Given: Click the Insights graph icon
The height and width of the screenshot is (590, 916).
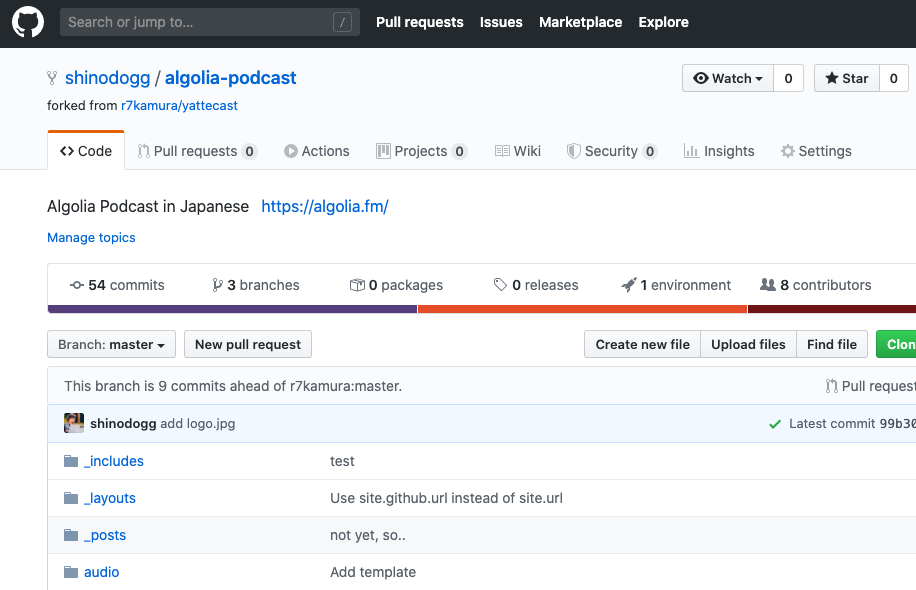Looking at the screenshot, I should click(692, 151).
